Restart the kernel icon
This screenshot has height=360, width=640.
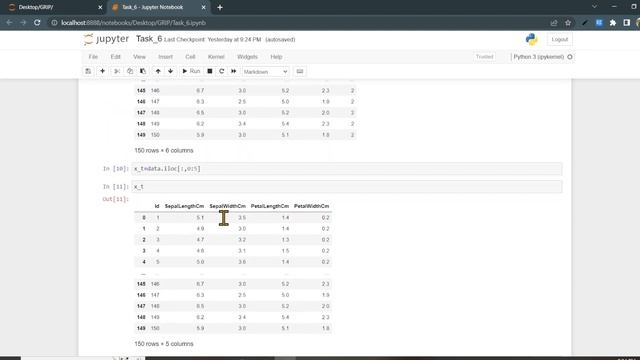coord(222,71)
